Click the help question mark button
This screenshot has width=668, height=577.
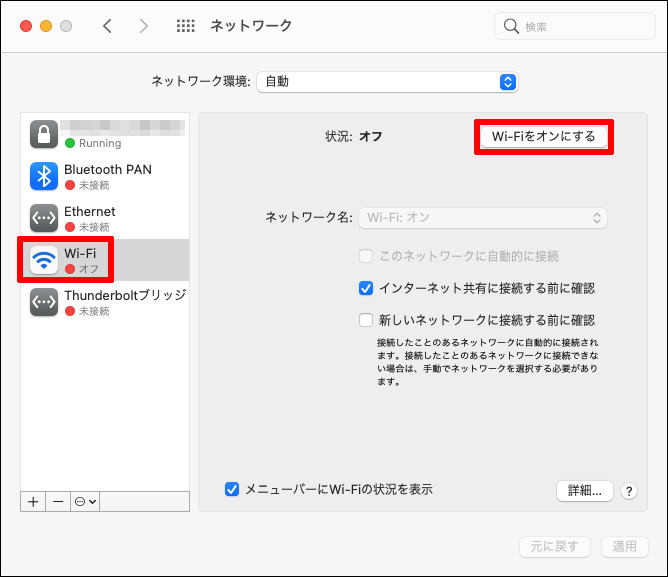629,491
